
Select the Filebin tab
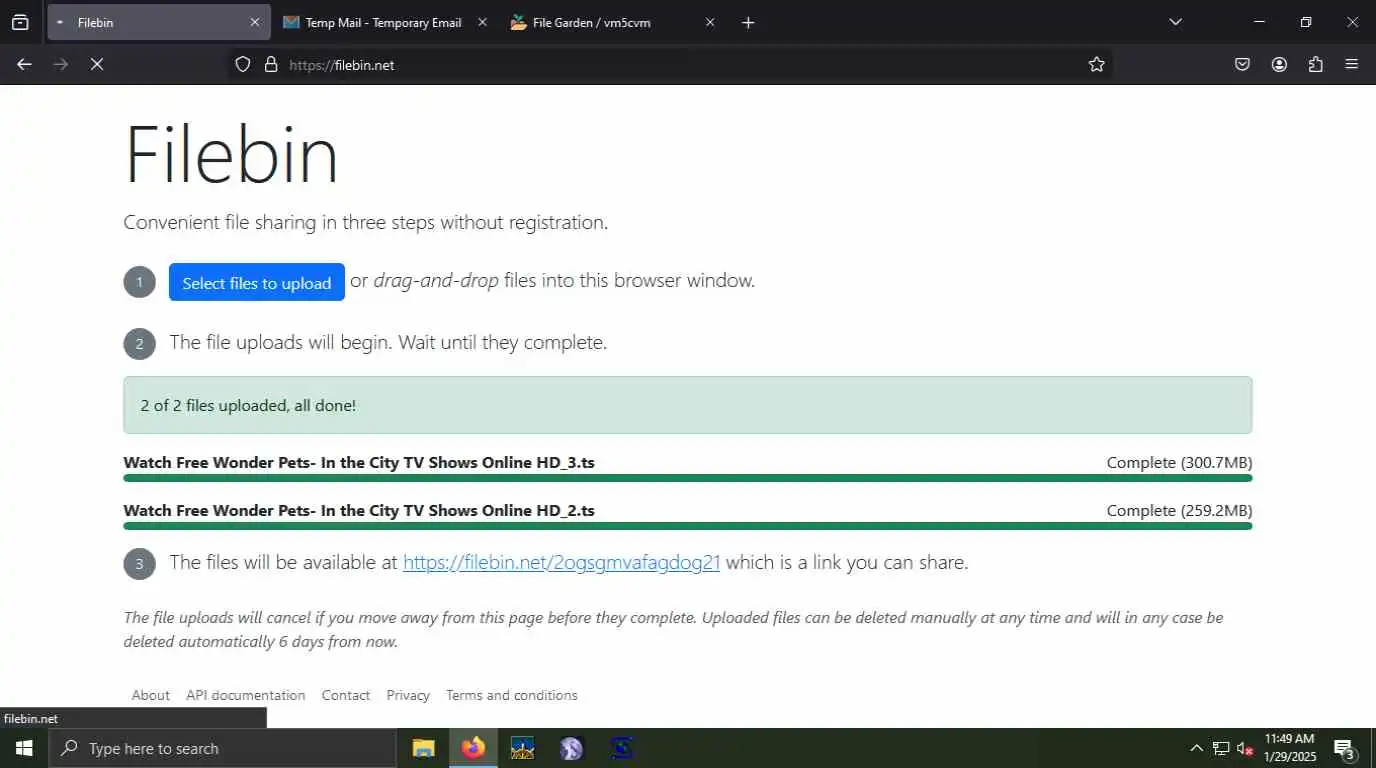click(x=158, y=22)
